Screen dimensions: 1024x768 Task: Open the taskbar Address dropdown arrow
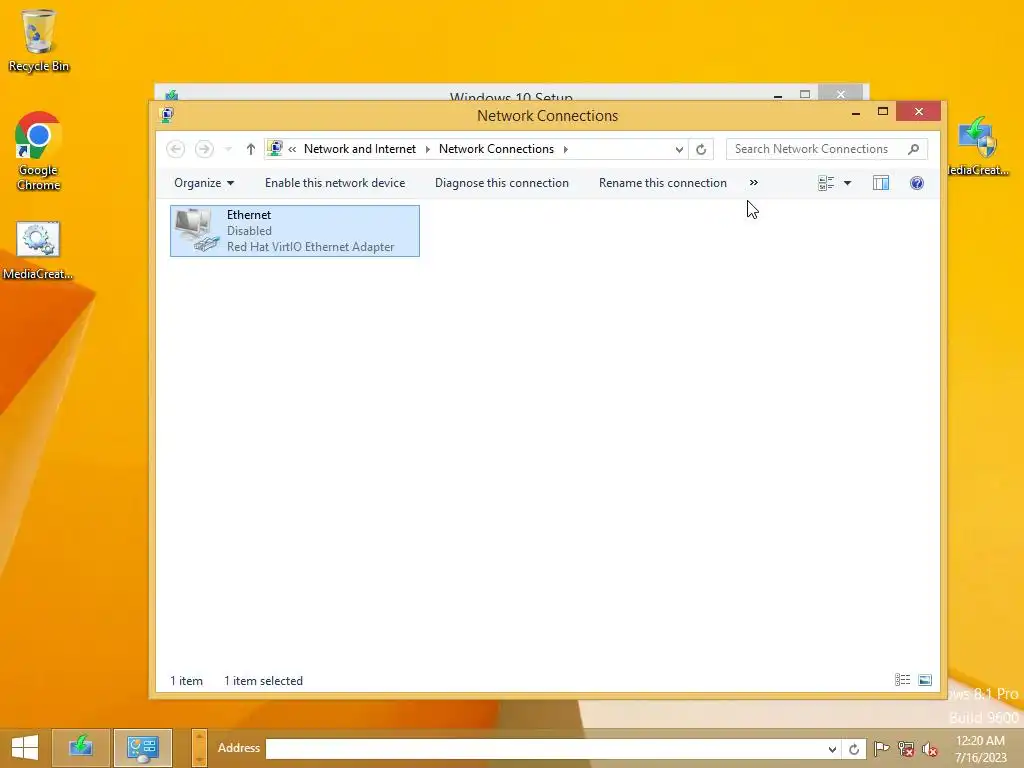point(833,749)
